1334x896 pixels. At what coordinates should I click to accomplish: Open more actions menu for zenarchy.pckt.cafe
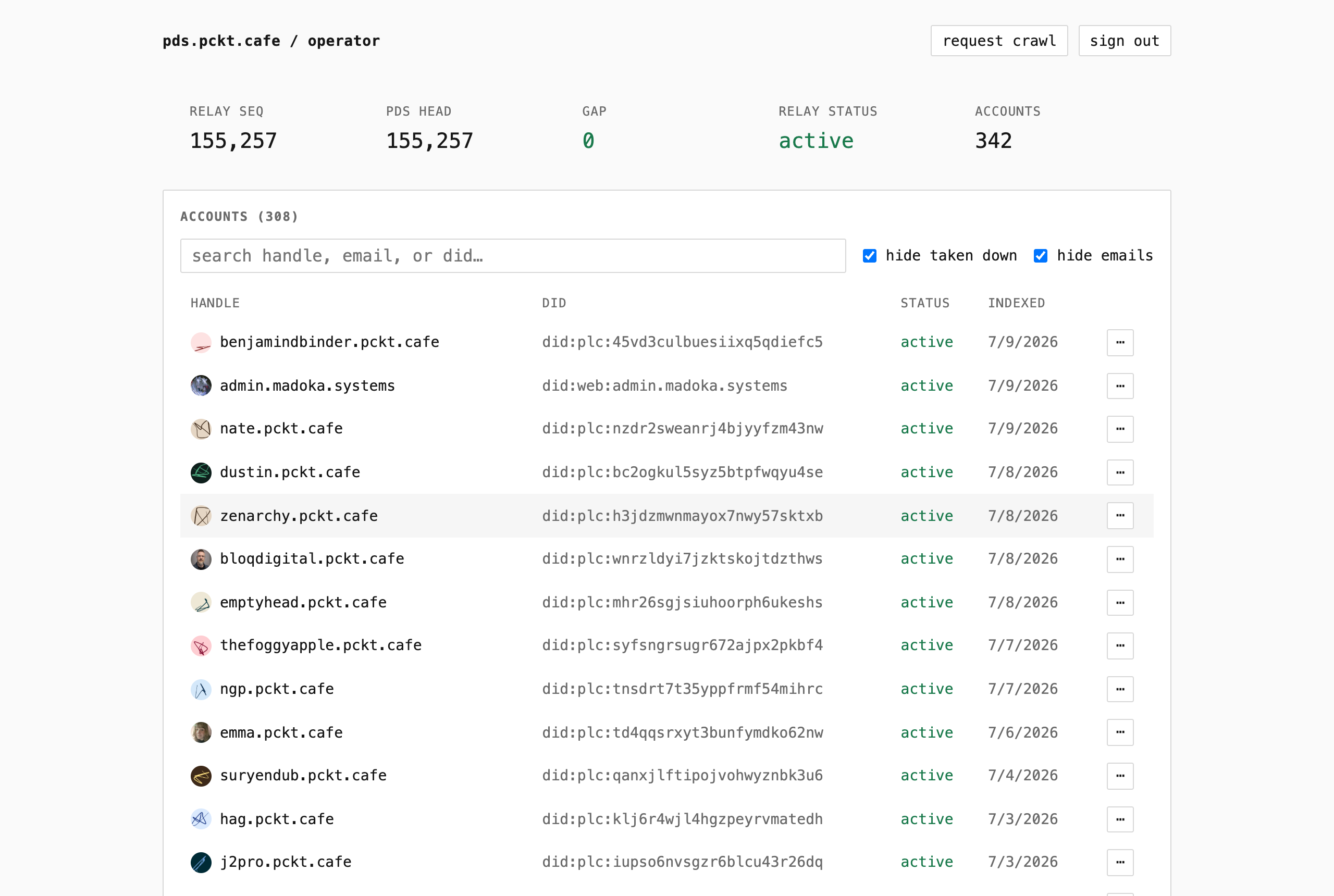1120,516
